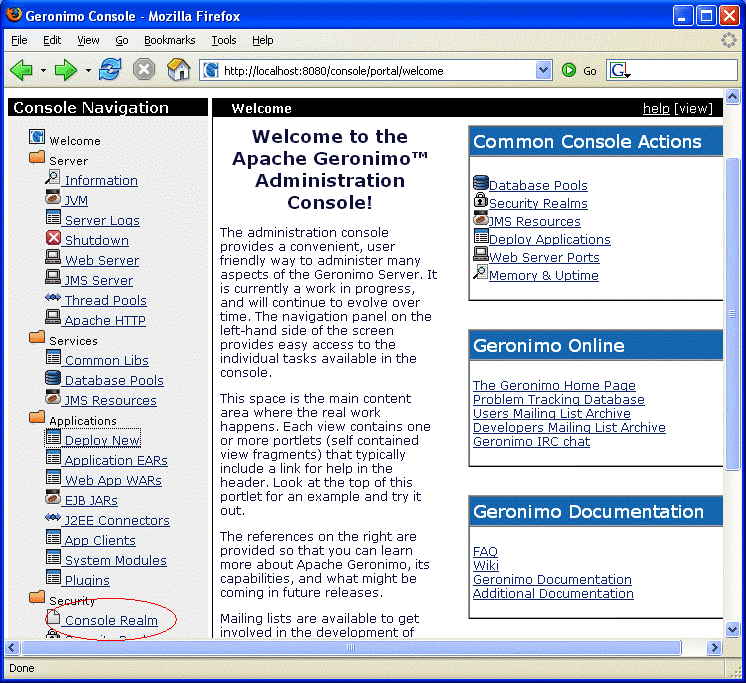Open the Server Logs link
This screenshot has width=746, height=684.
point(102,221)
